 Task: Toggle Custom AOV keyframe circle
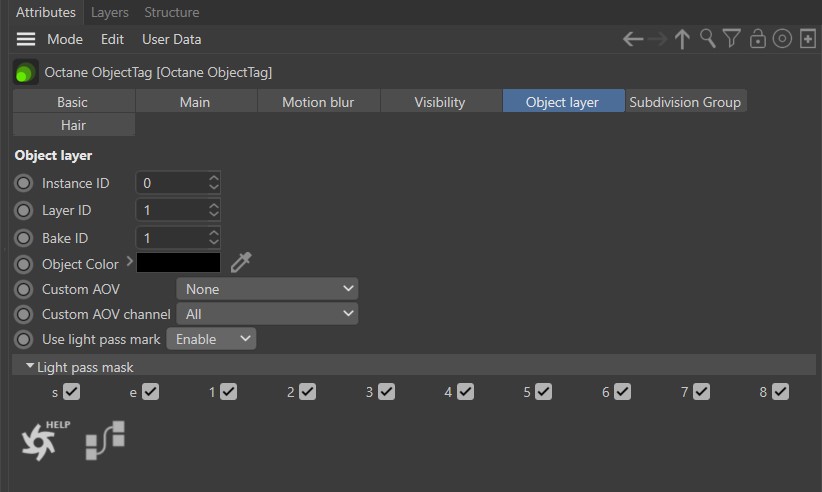point(24,289)
